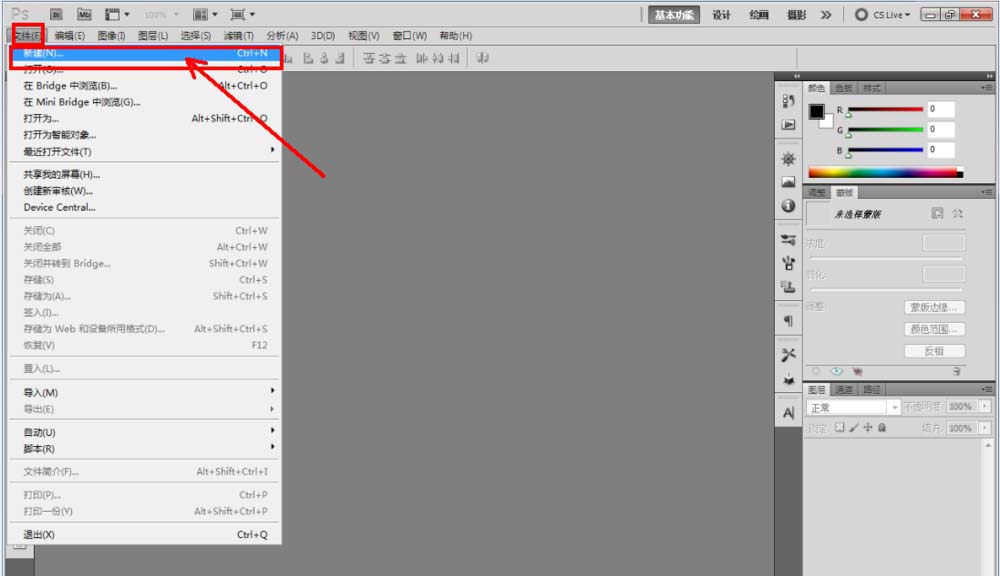The width and height of the screenshot is (1000, 576).
Task: Click the Arrange Documents icon
Action: coord(200,14)
